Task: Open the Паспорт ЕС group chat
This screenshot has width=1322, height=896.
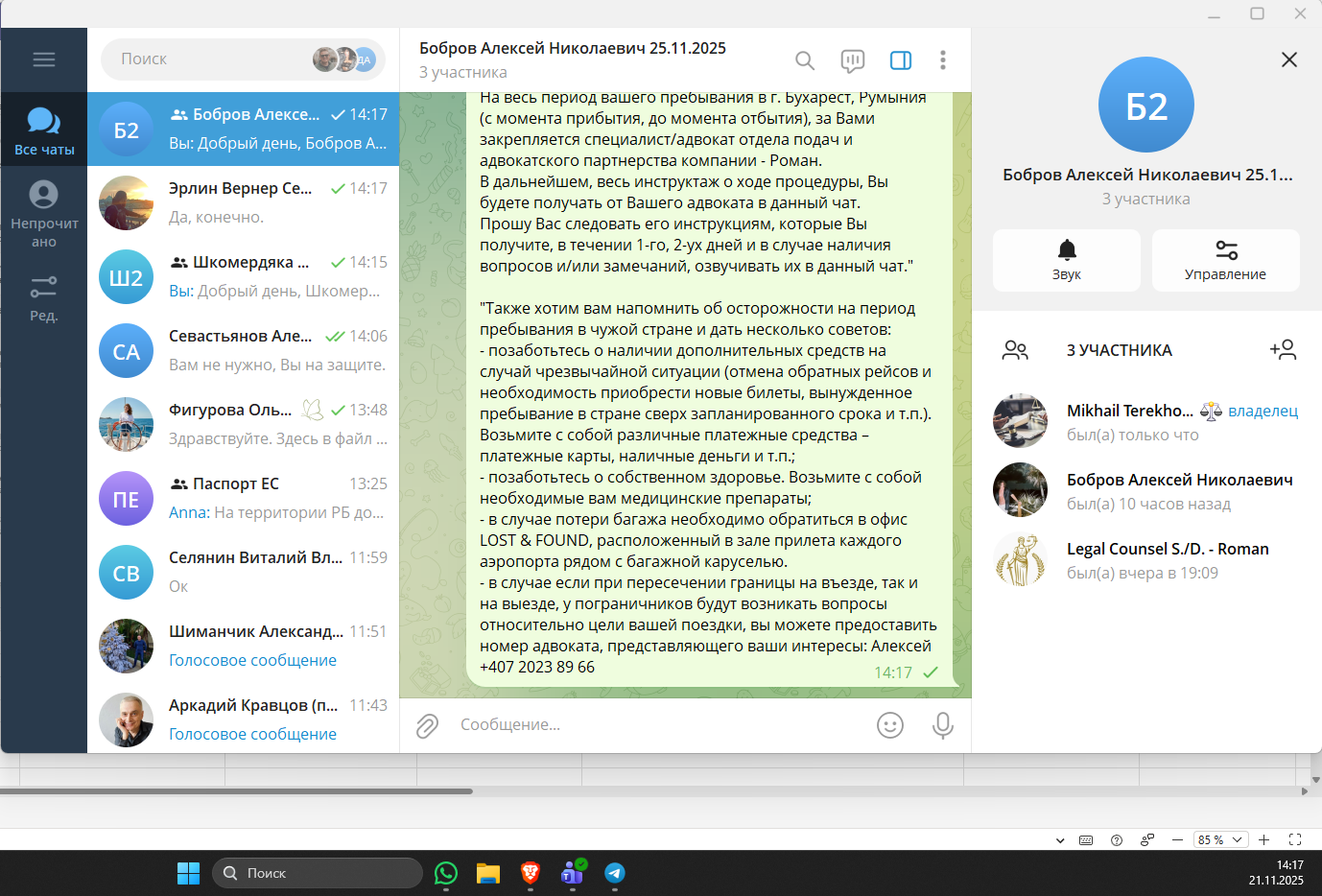Action: [243, 498]
